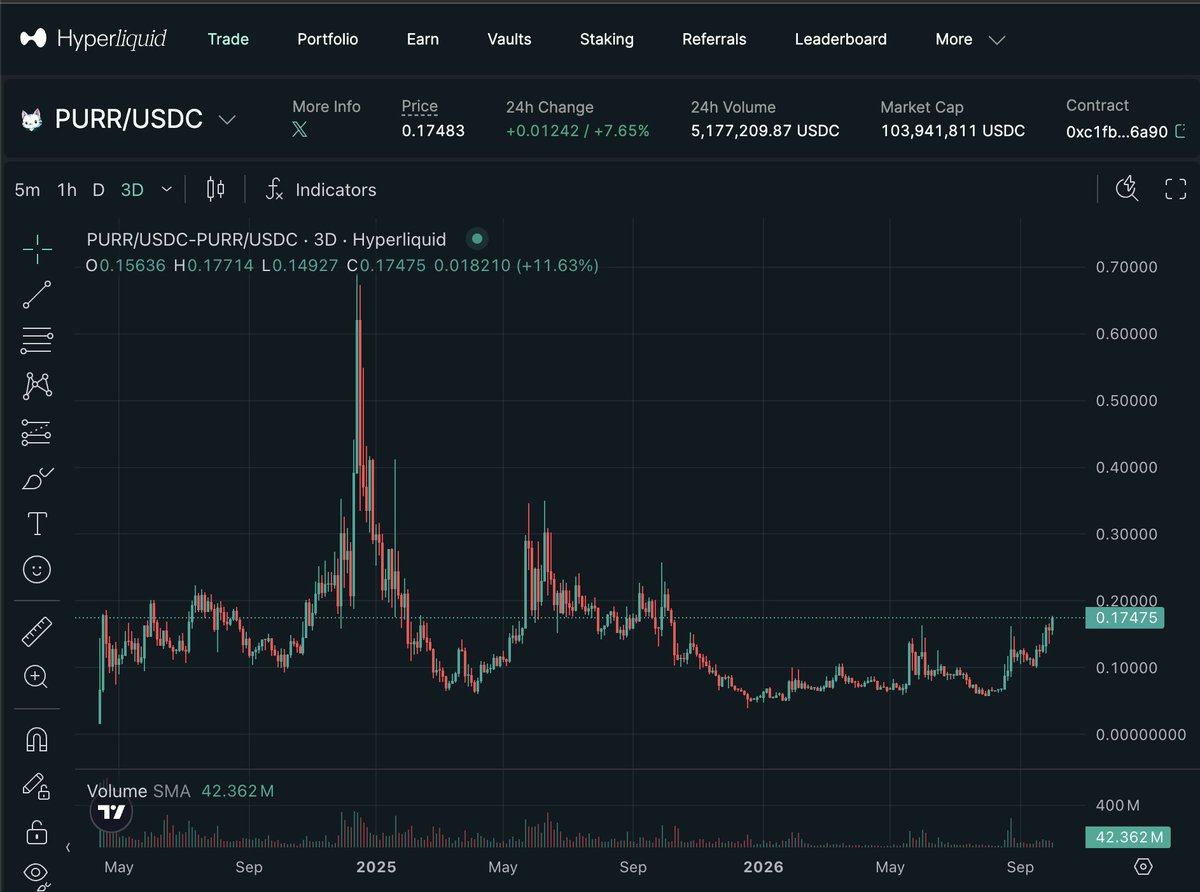Activate the zoom in tool
1200x892 pixels.
click(37, 677)
